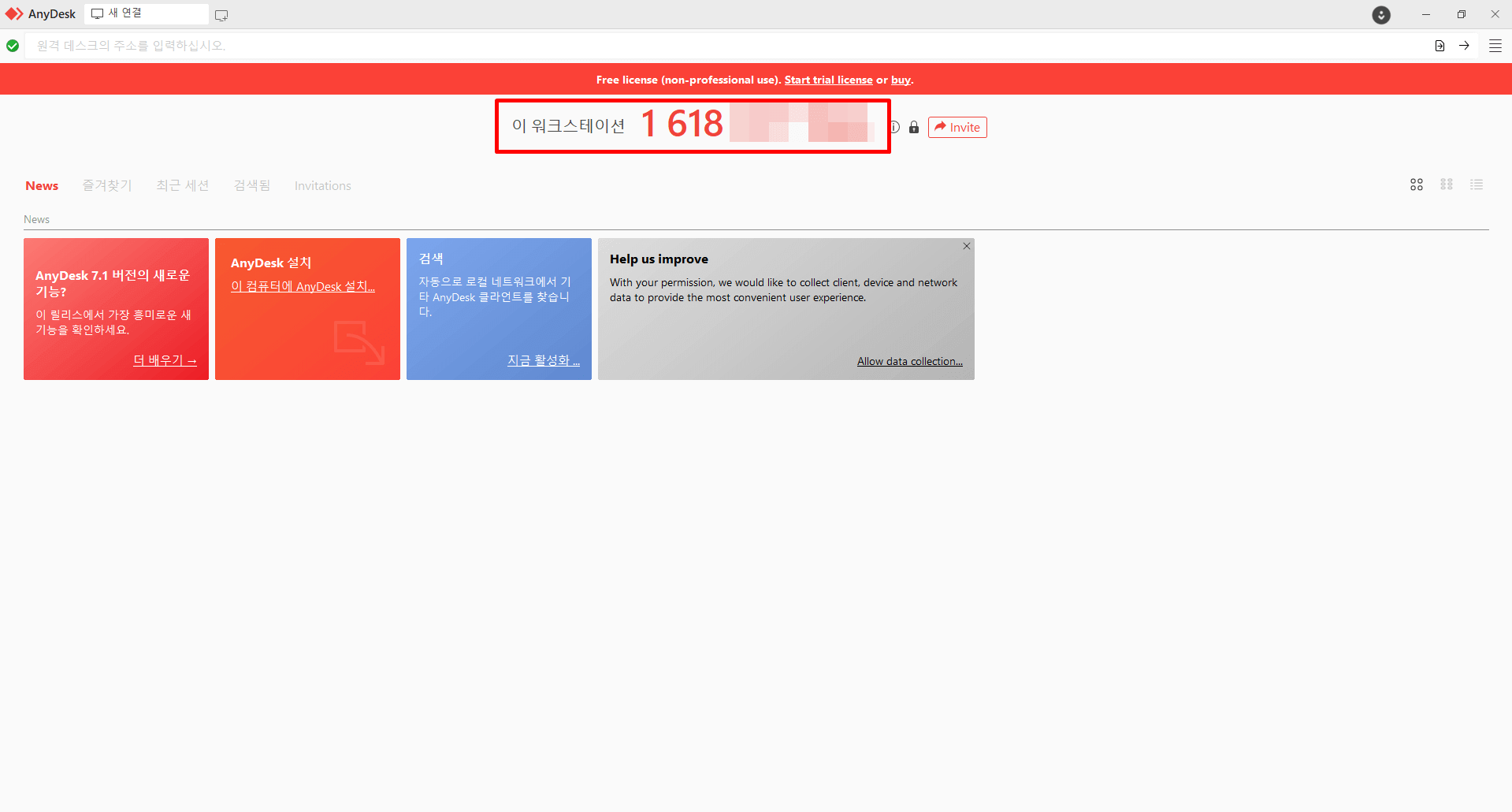Click the lock icon next to Invite

914,127
